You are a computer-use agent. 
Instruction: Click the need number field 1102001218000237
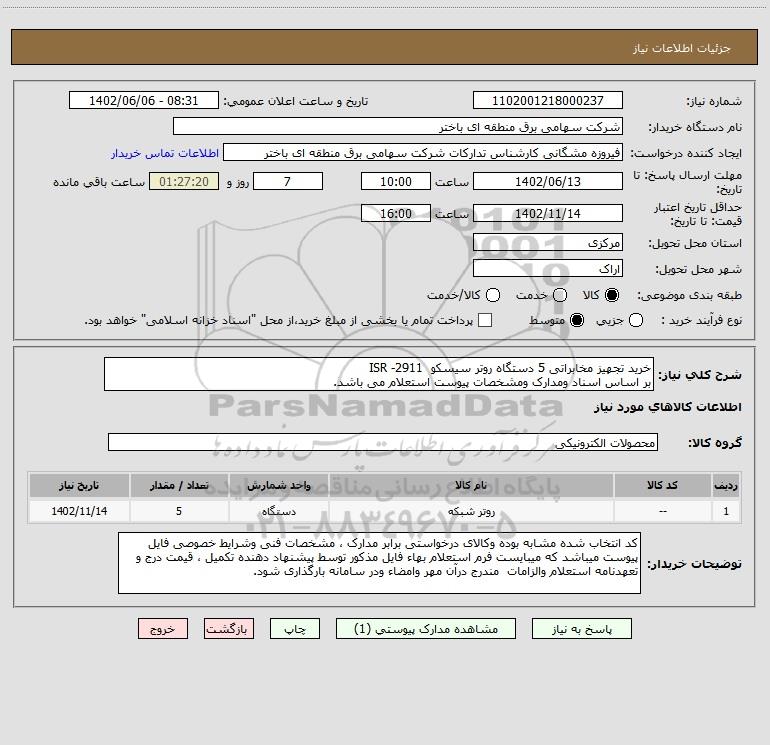[548, 101]
